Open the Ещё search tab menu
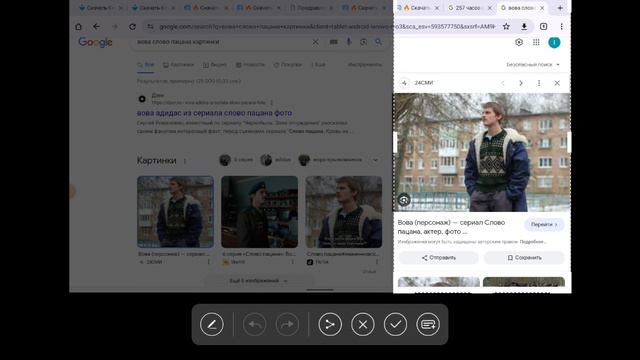This screenshot has width=640, height=360. click(318, 65)
